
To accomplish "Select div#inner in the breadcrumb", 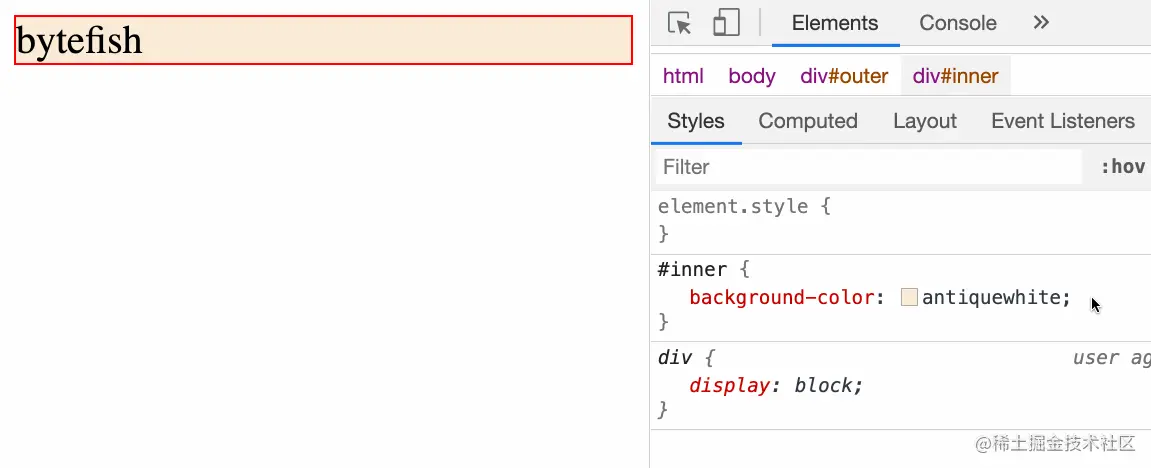I will [x=955, y=76].
